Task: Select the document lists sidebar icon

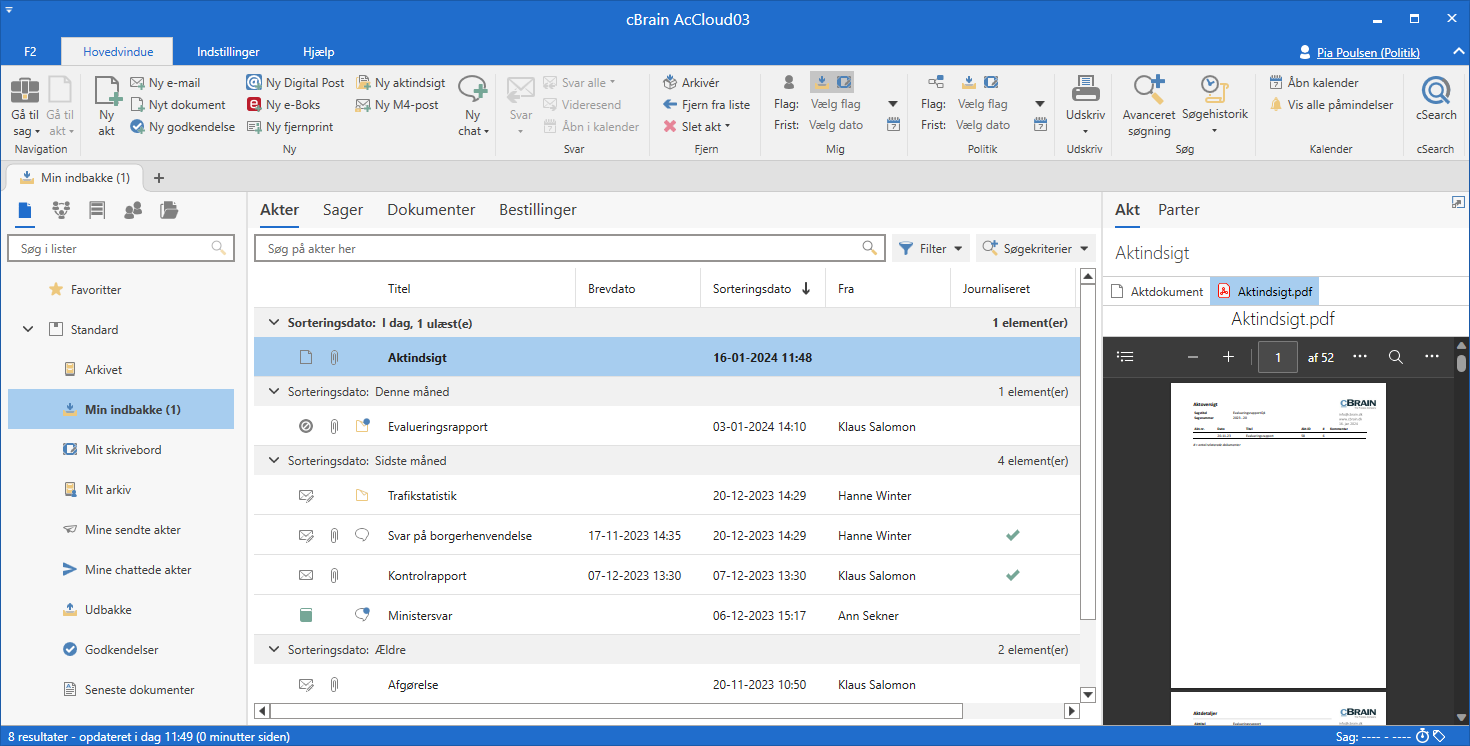Action: pyautogui.click(x=25, y=210)
